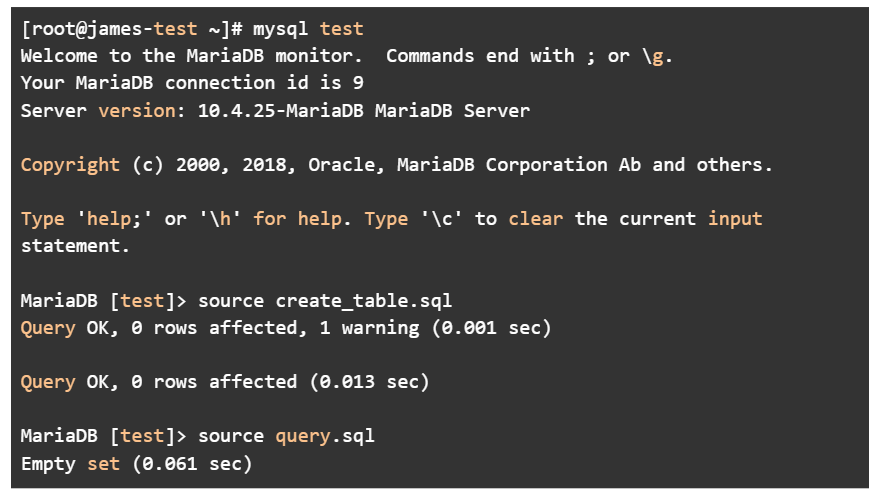Click the '1 warning' text
The height and width of the screenshot is (501, 876).
369,328
